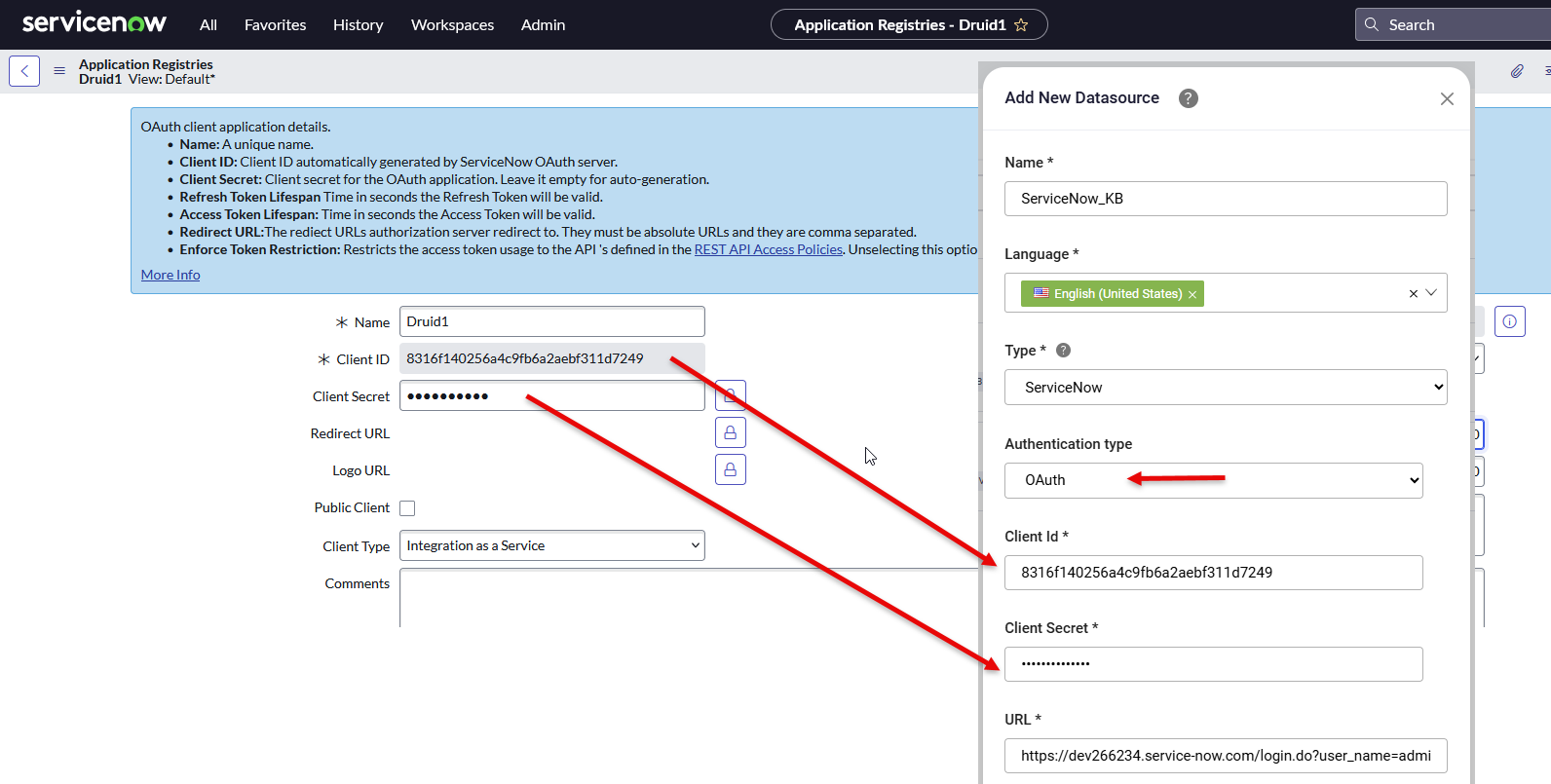Click the back arrow button
1551x784 pixels.
pyautogui.click(x=24, y=71)
